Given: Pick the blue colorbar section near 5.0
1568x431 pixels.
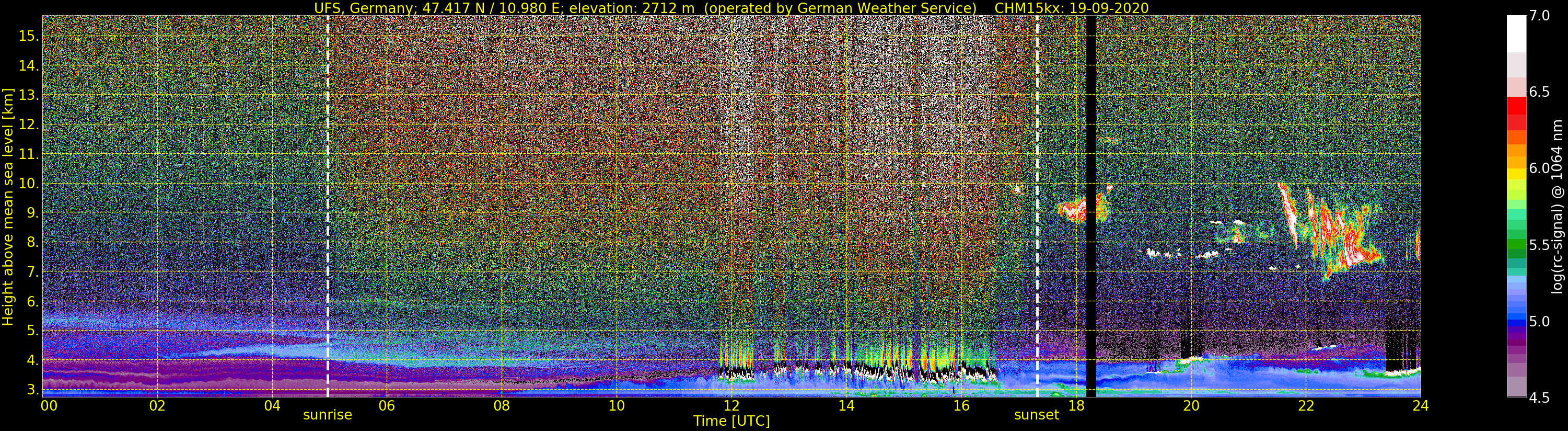Looking at the screenshot, I should click(1516, 322).
